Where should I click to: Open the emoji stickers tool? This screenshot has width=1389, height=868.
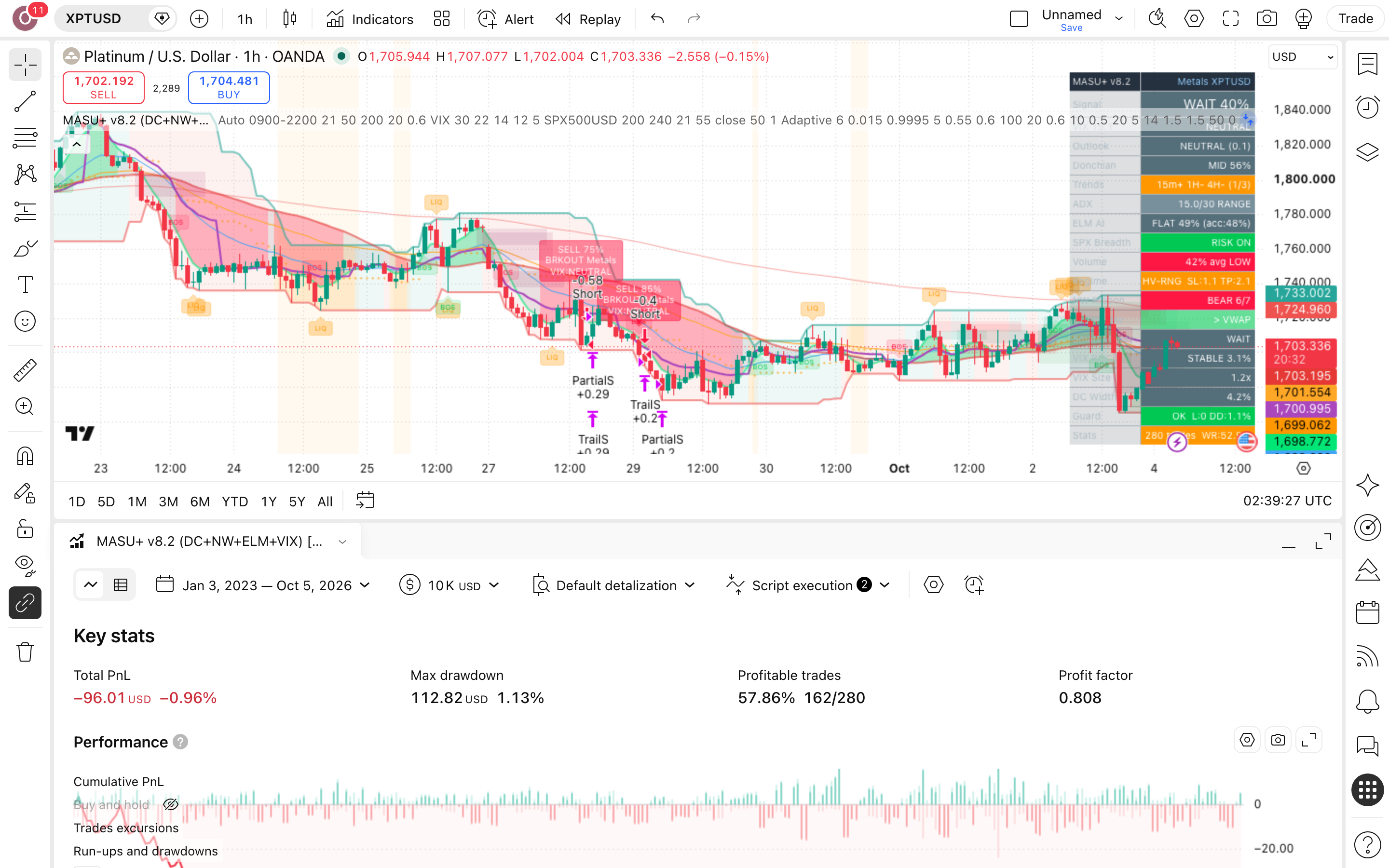click(x=25, y=322)
